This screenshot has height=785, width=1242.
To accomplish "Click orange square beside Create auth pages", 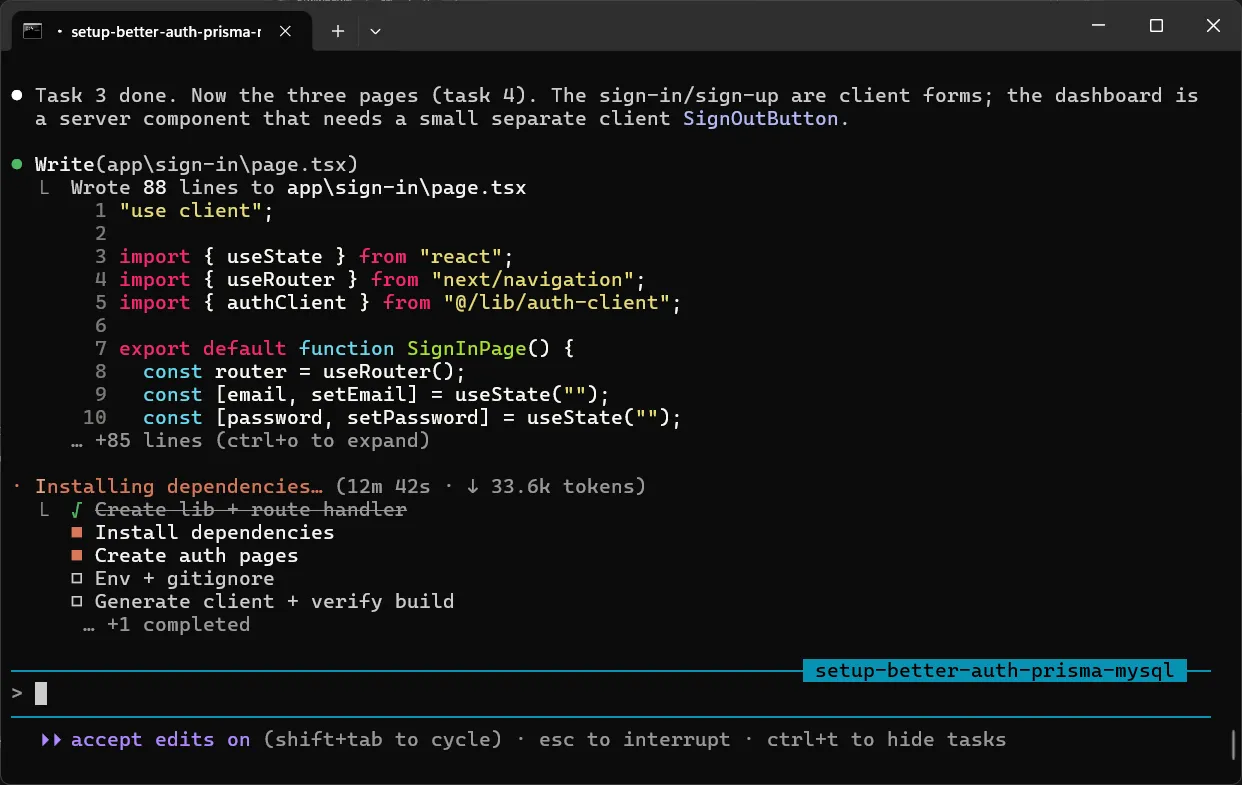I will pos(77,556).
